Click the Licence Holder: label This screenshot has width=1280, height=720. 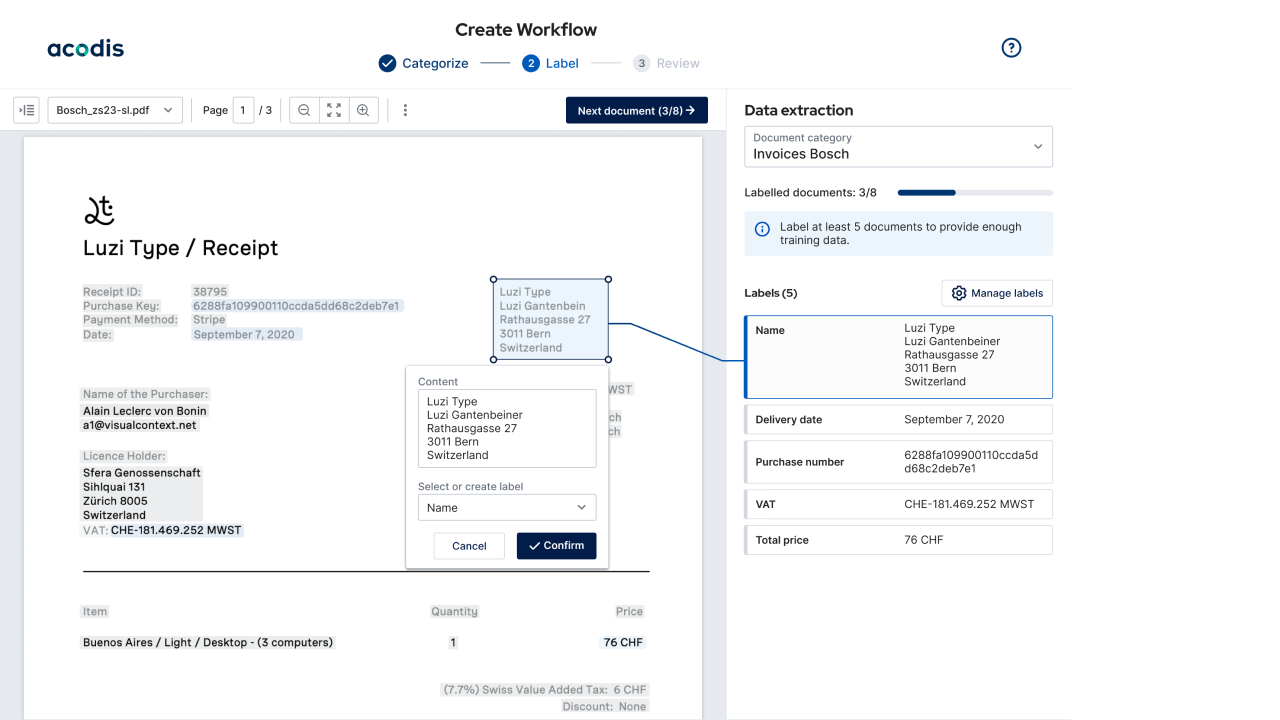pyautogui.click(x=124, y=456)
